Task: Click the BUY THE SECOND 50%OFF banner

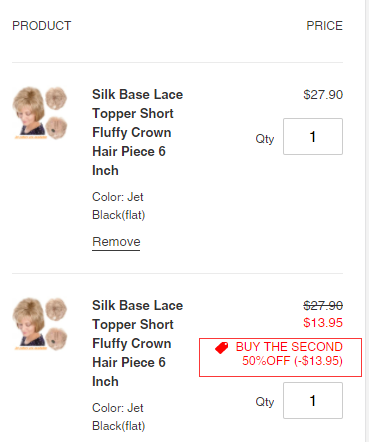Action: 280,357
